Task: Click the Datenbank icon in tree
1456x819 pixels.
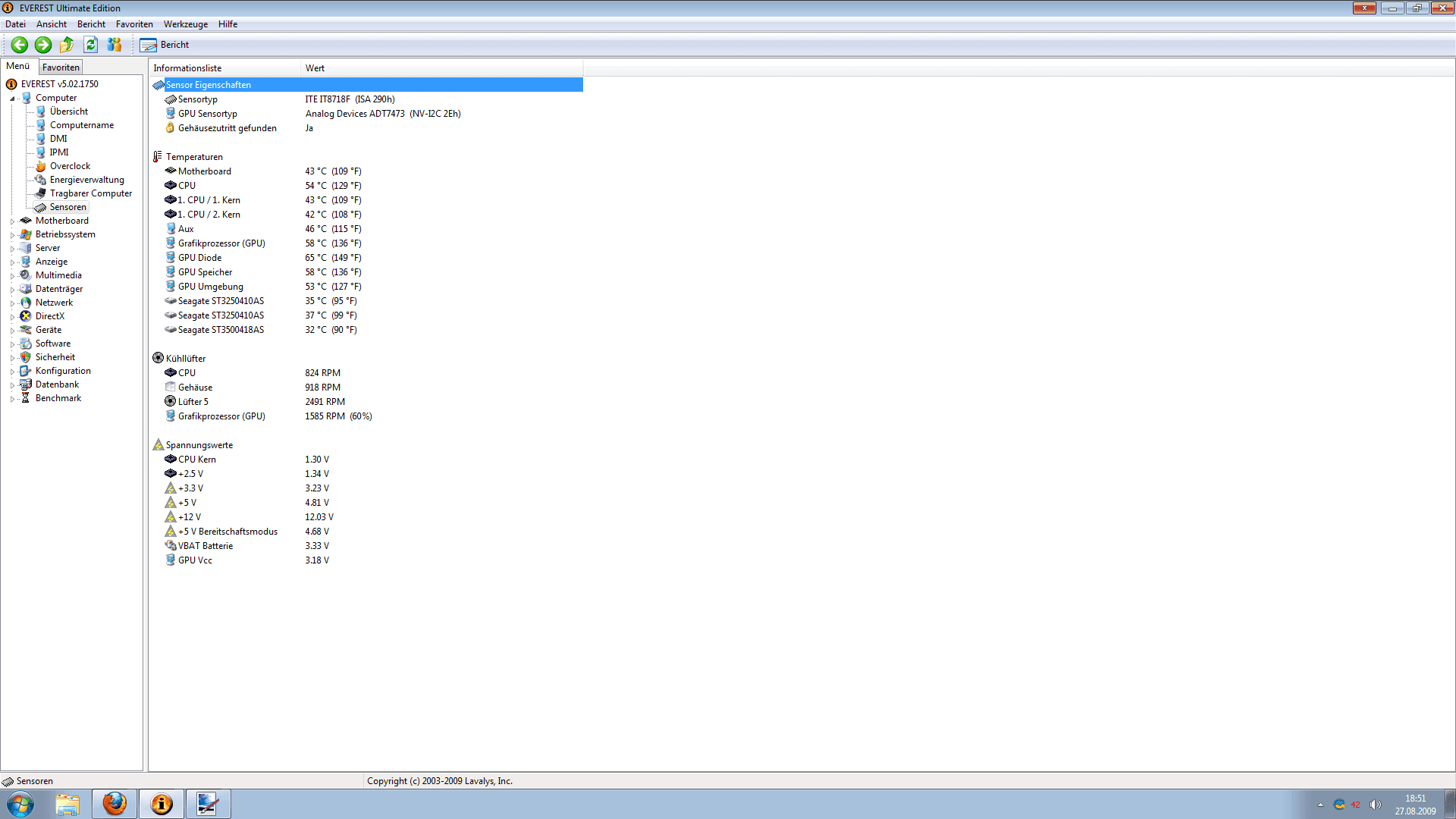Action: [x=26, y=384]
